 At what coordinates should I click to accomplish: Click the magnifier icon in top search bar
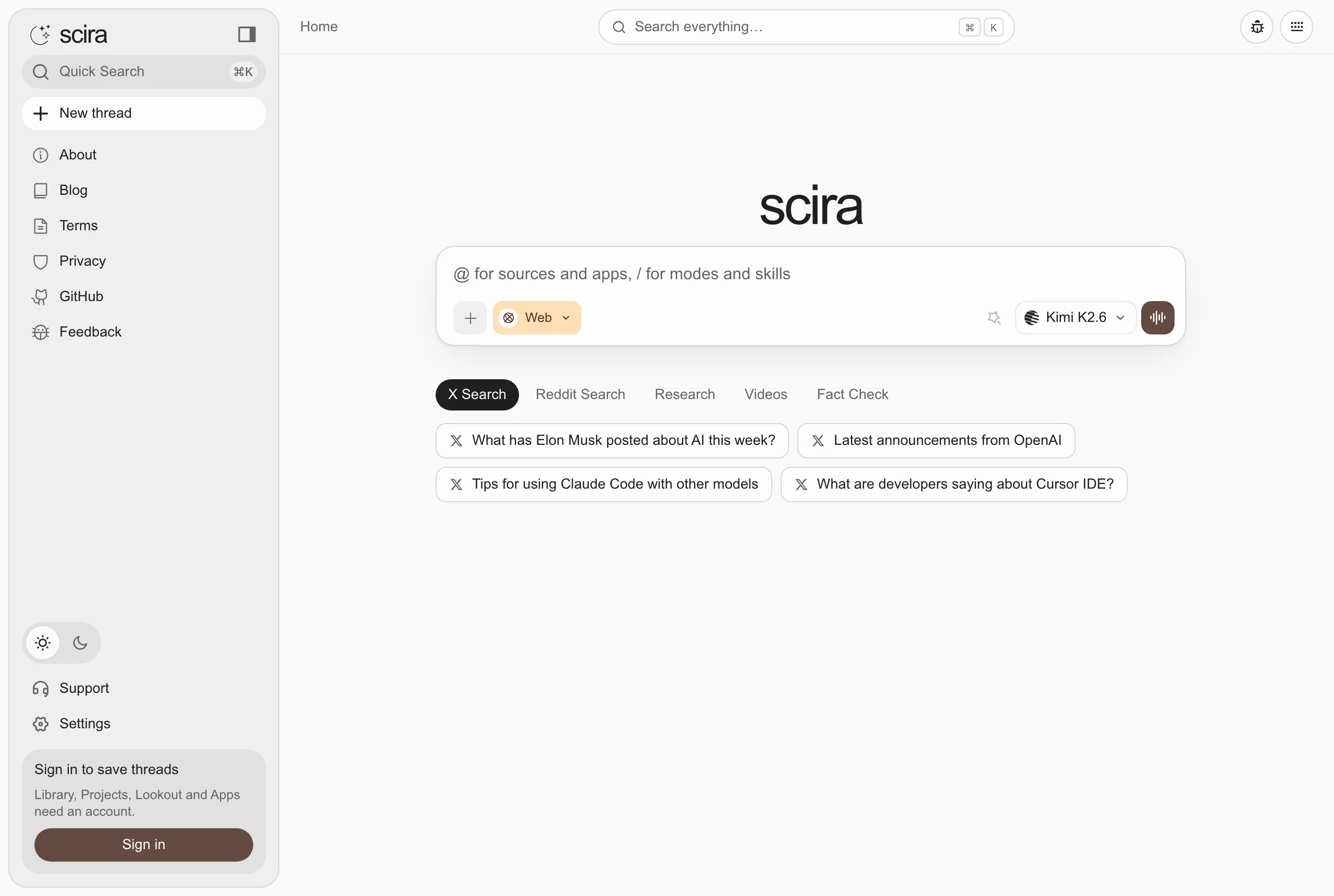[x=619, y=27]
